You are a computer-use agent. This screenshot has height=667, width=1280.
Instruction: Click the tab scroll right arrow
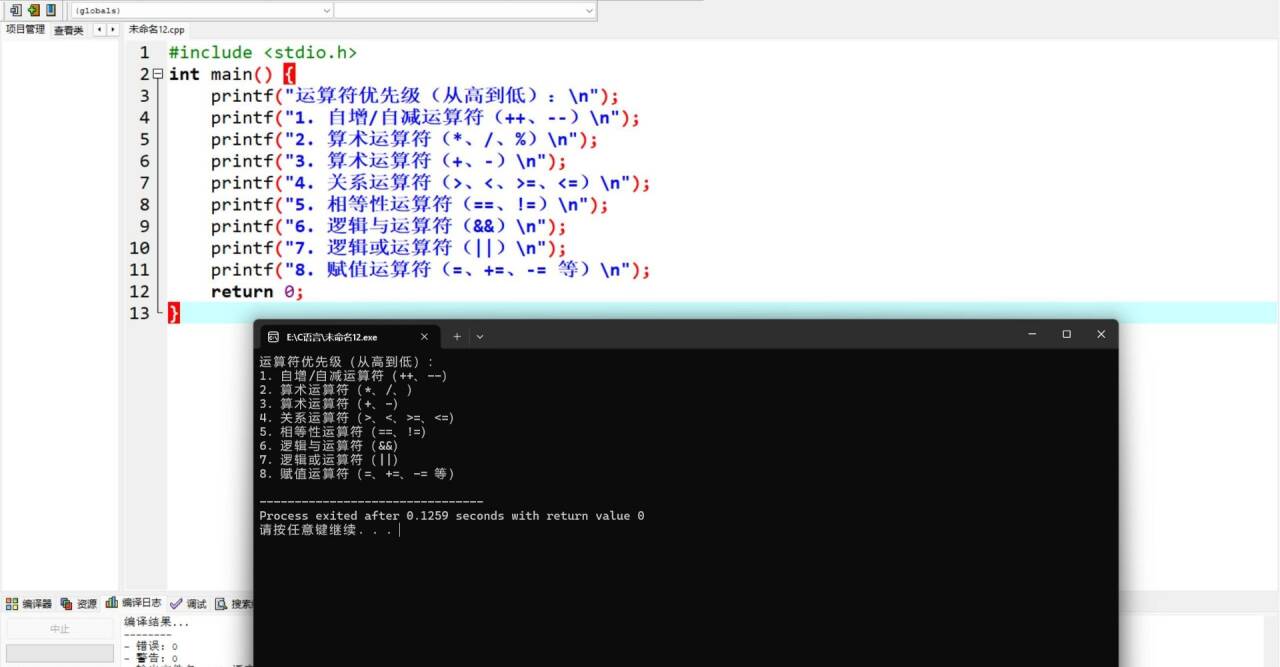(112, 29)
